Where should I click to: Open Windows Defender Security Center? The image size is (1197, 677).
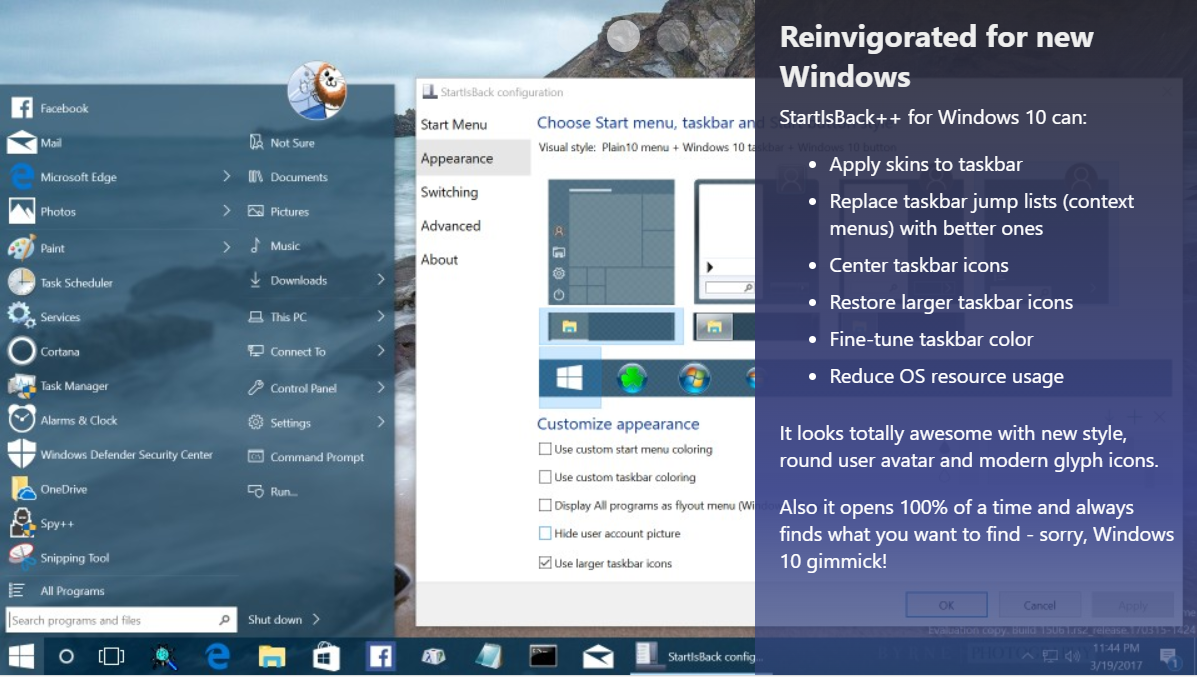point(125,455)
